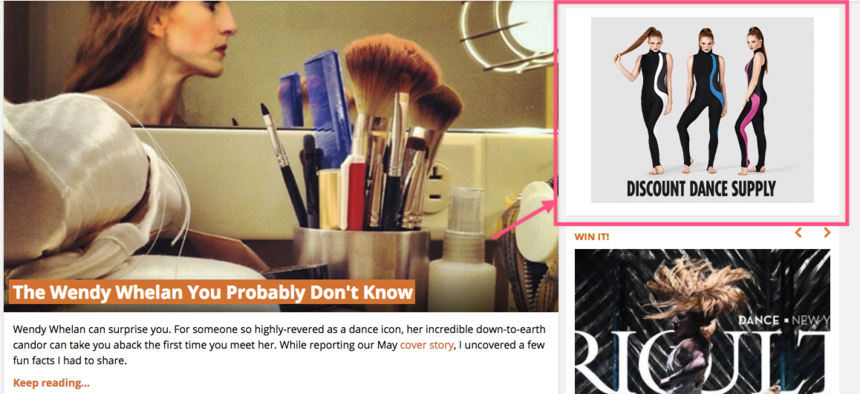Advance to the next WIN IT! item
The width and height of the screenshot is (860, 394).
pyautogui.click(x=827, y=233)
